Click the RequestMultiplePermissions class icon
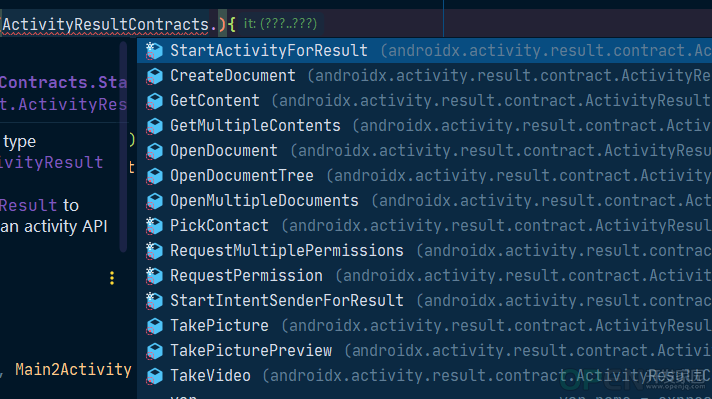The height and width of the screenshot is (399, 712). [154, 250]
